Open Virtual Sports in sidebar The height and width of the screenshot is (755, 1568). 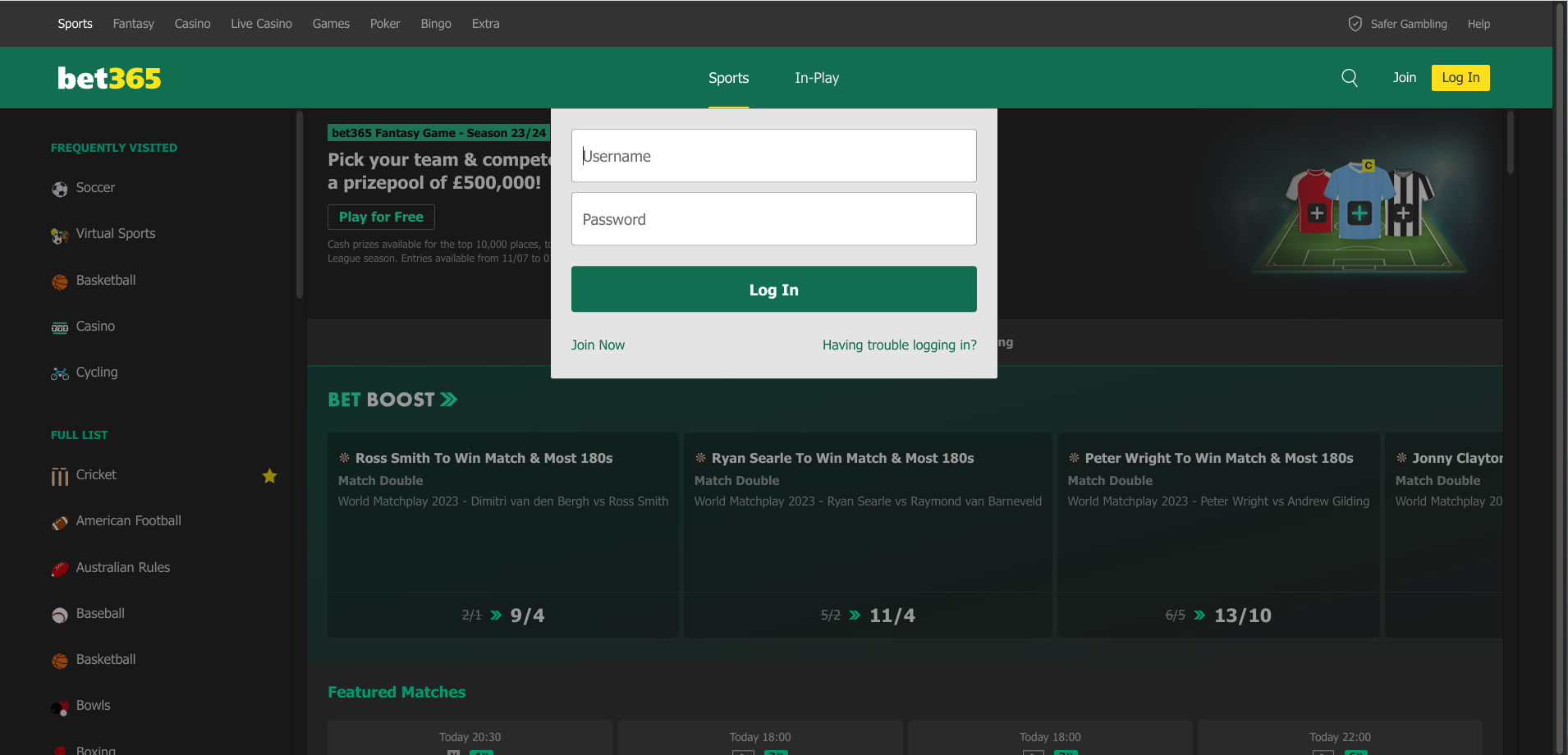[116, 234]
